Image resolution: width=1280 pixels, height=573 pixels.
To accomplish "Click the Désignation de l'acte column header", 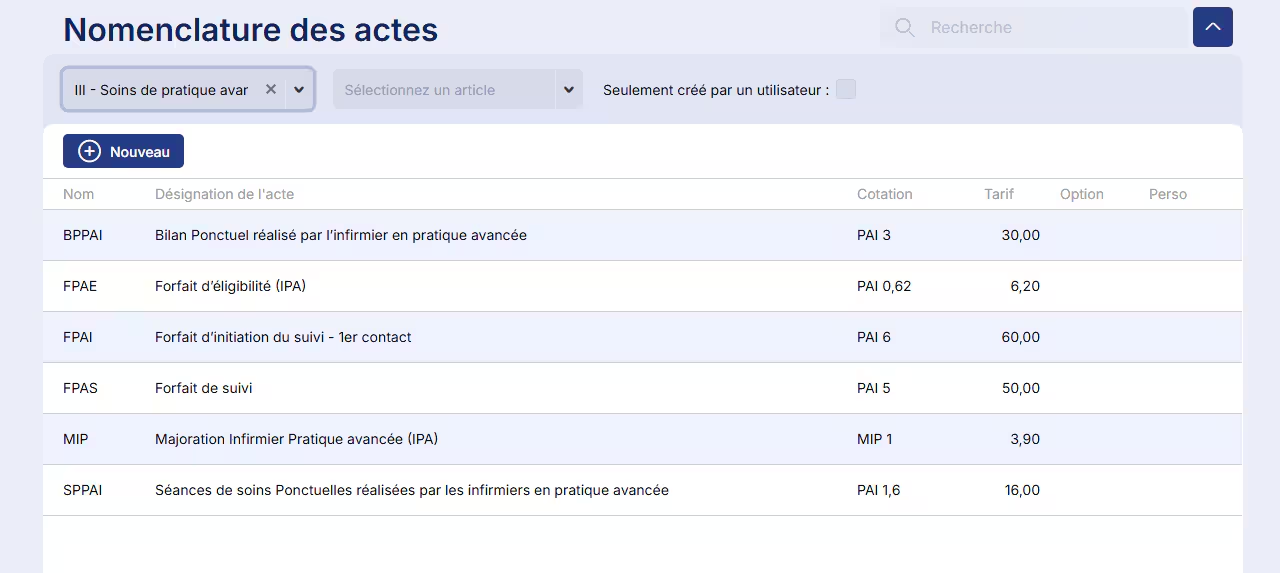I will pos(224,194).
